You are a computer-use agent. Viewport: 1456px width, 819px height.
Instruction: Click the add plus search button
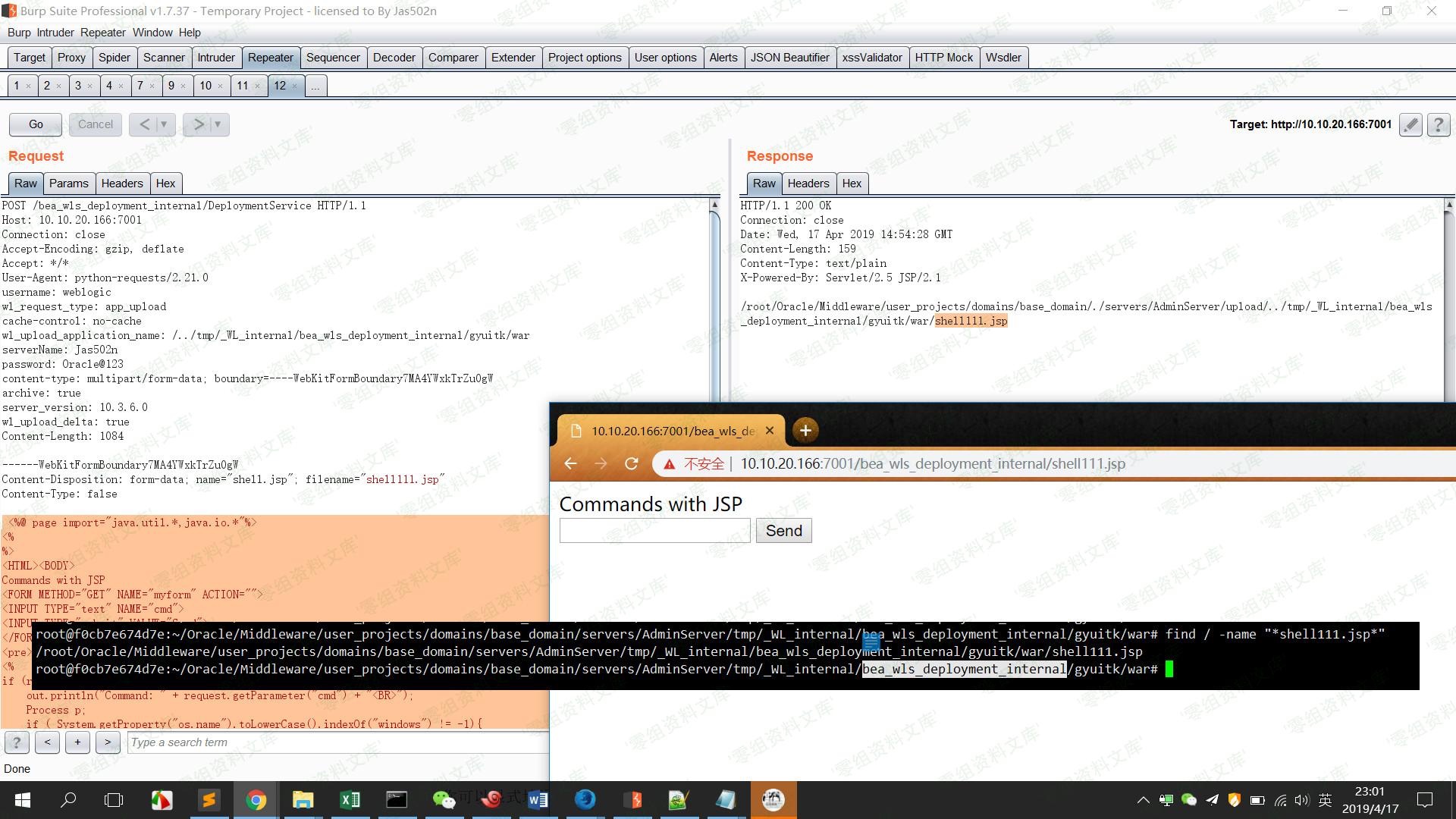pos(77,742)
